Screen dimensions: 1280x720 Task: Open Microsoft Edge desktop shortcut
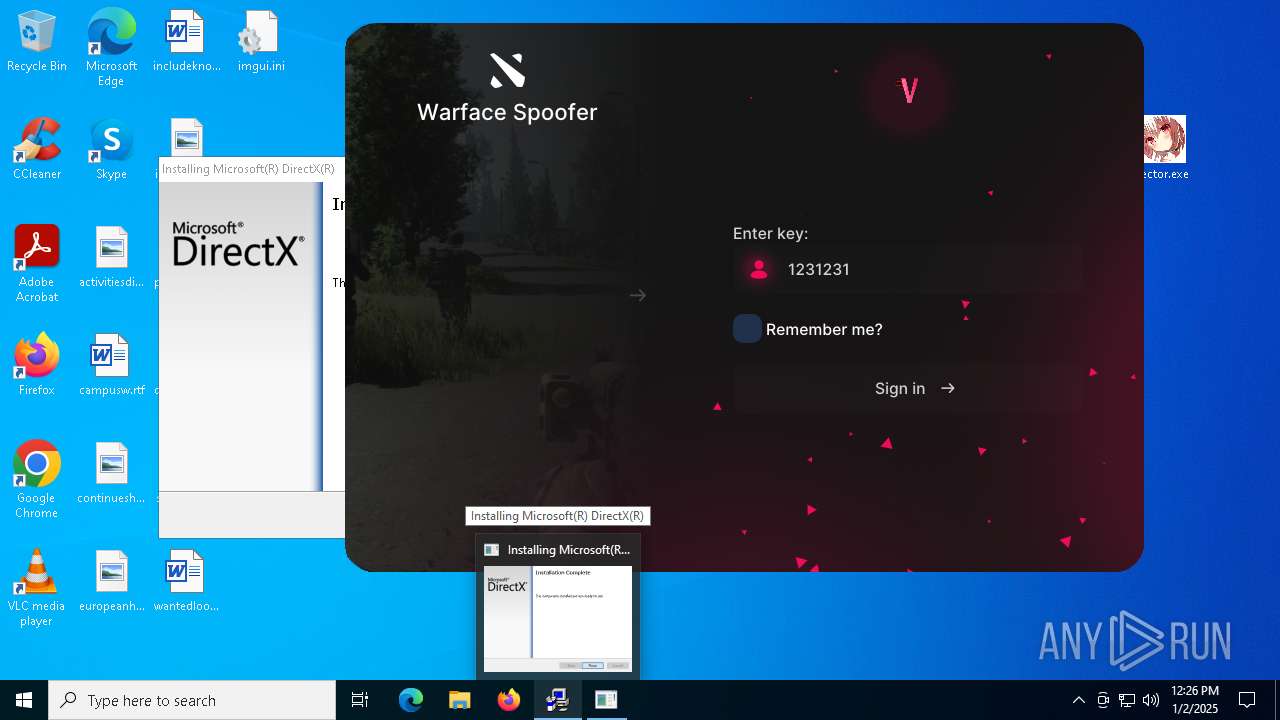(111, 48)
